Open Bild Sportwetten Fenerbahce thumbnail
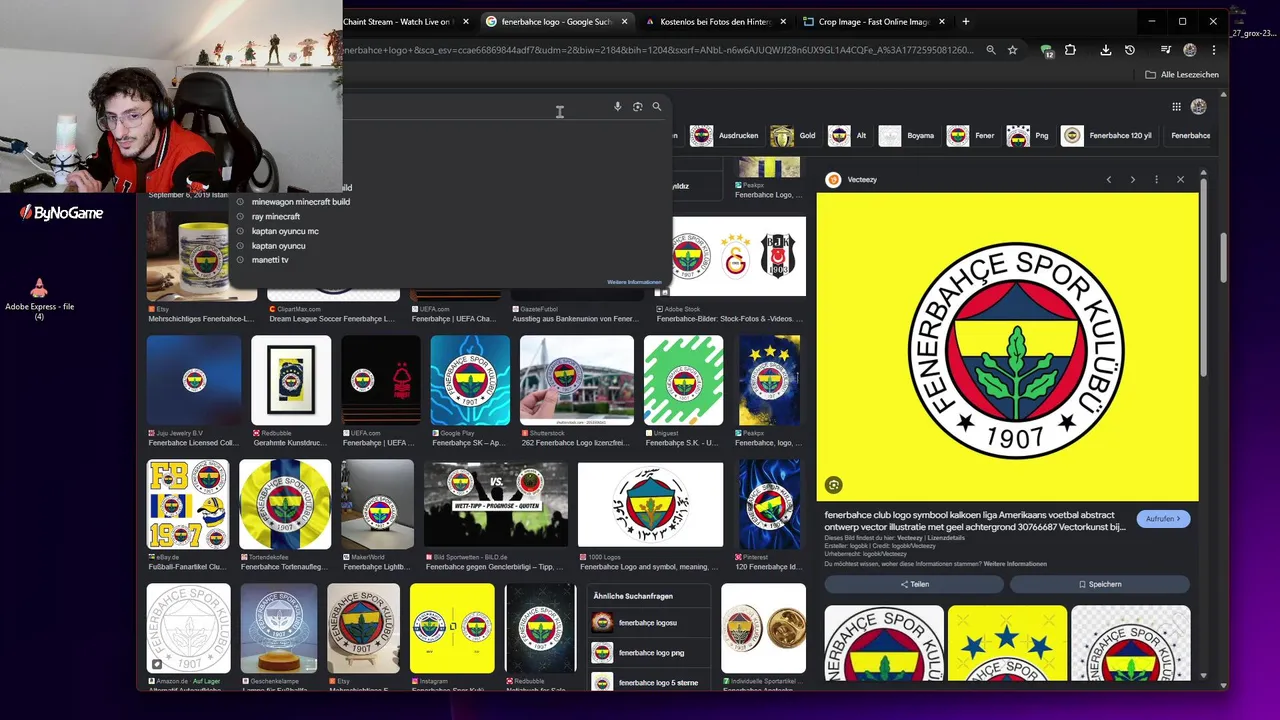Viewport: 1280px width, 720px height. click(496, 505)
